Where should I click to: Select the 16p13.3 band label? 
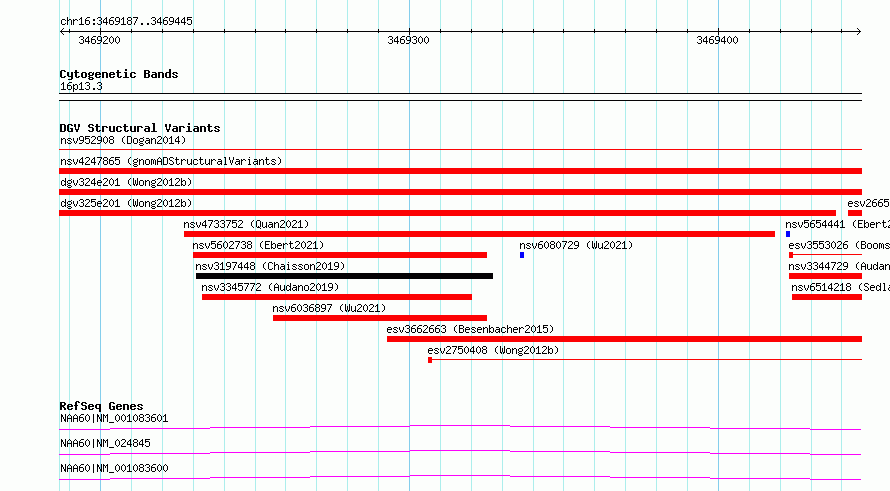point(81,86)
